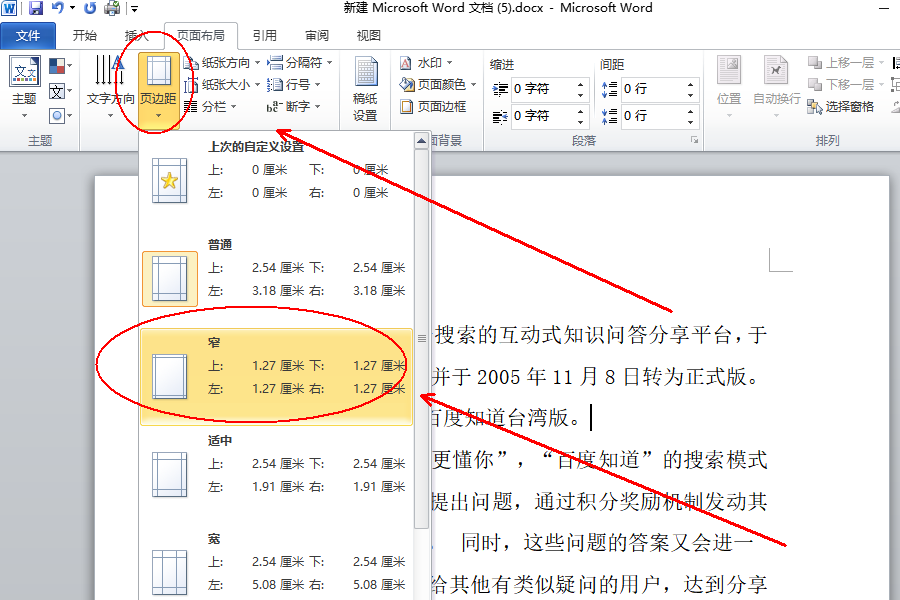Click Page Borders (页面边框) button

pos(433,106)
